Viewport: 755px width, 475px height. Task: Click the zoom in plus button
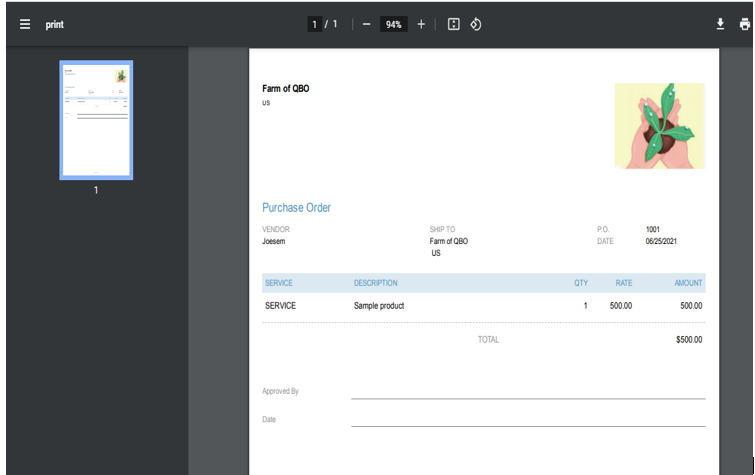pyautogui.click(x=421, y=24)
